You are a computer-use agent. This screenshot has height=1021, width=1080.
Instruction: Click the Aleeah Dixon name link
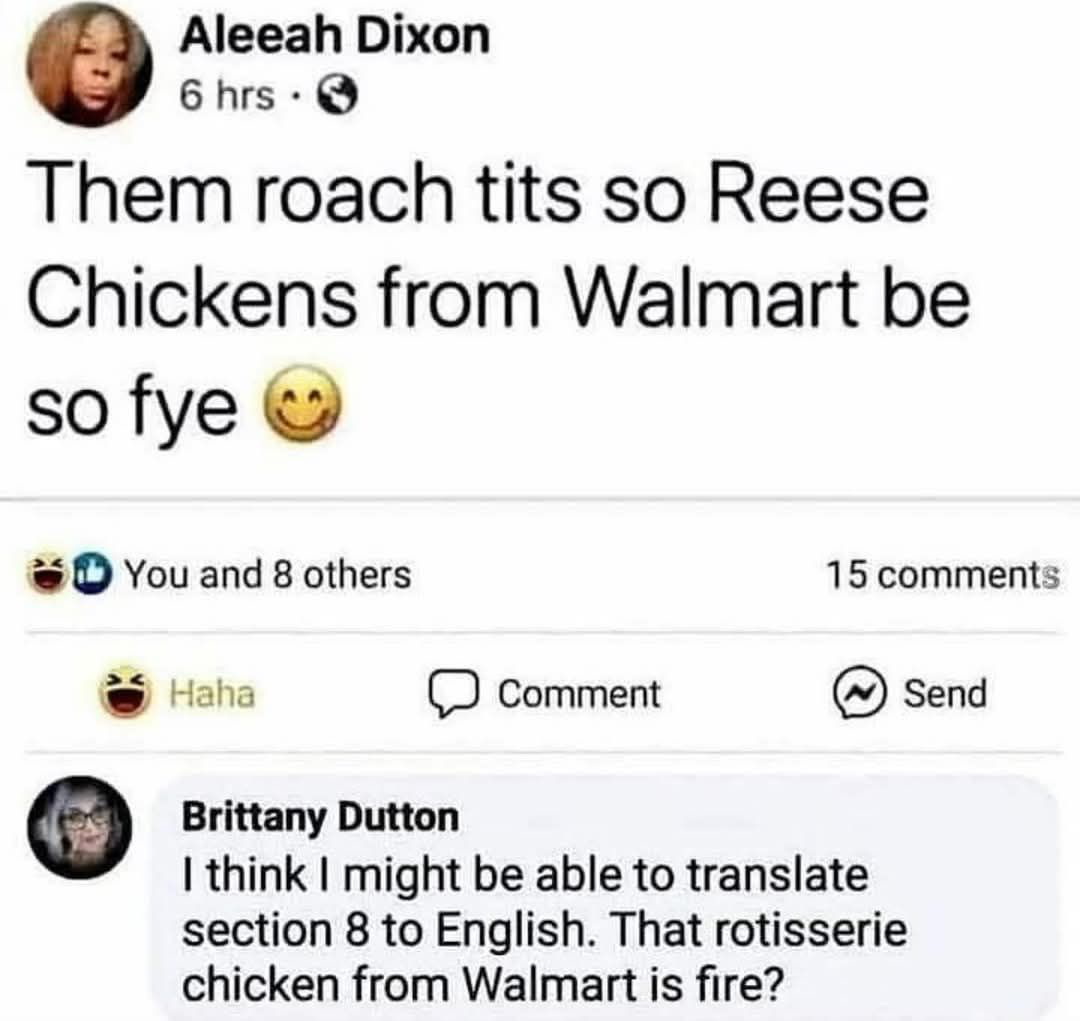tap(335, 36)
